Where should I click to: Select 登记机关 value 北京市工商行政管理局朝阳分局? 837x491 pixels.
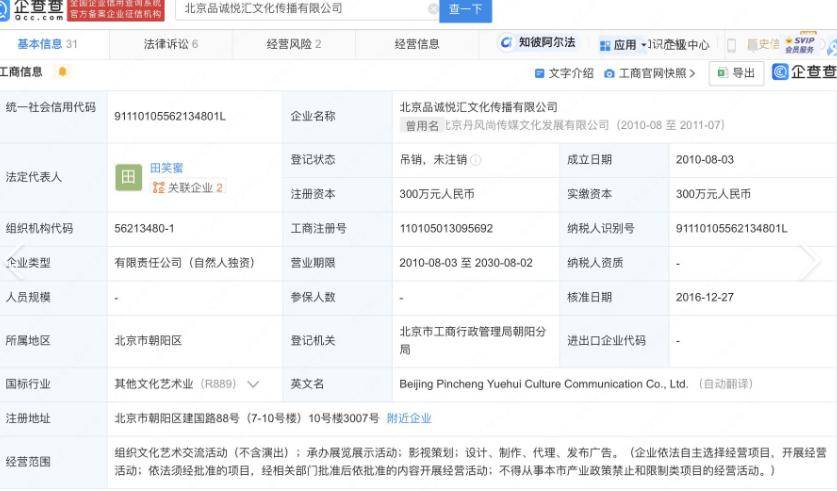pyautogui.click(x=472, y=340)
